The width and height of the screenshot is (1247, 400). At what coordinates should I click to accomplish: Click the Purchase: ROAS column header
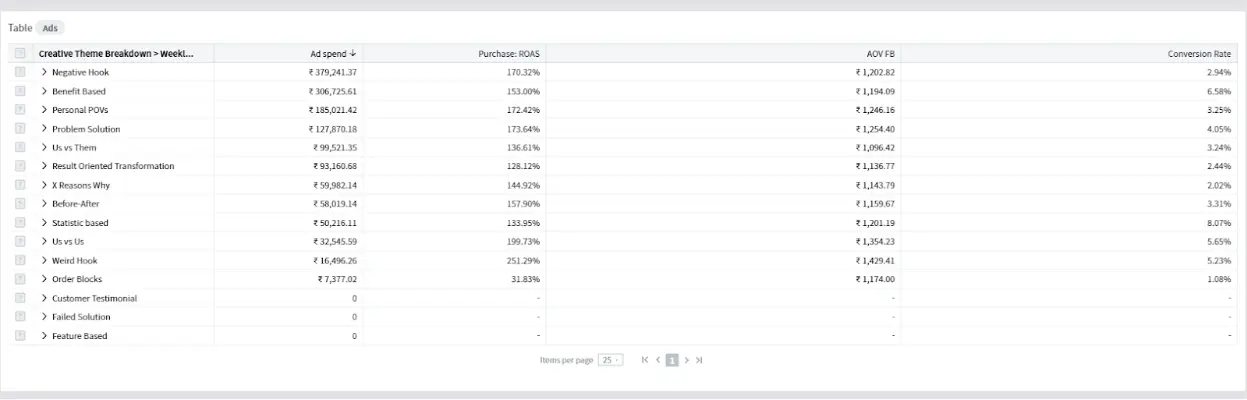click(x=509, y=53)
